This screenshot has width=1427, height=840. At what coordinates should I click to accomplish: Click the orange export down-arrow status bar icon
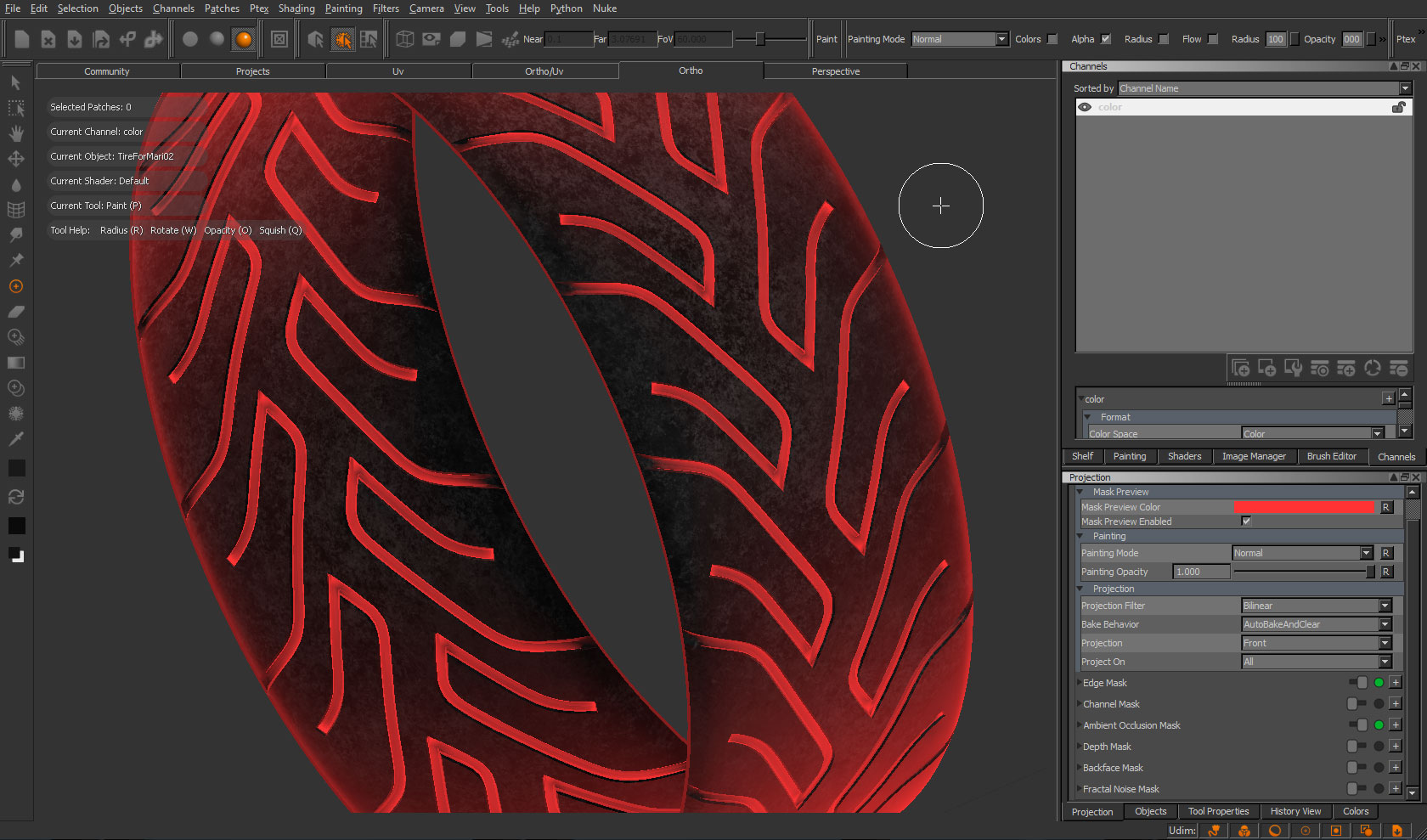(1396, 831)
